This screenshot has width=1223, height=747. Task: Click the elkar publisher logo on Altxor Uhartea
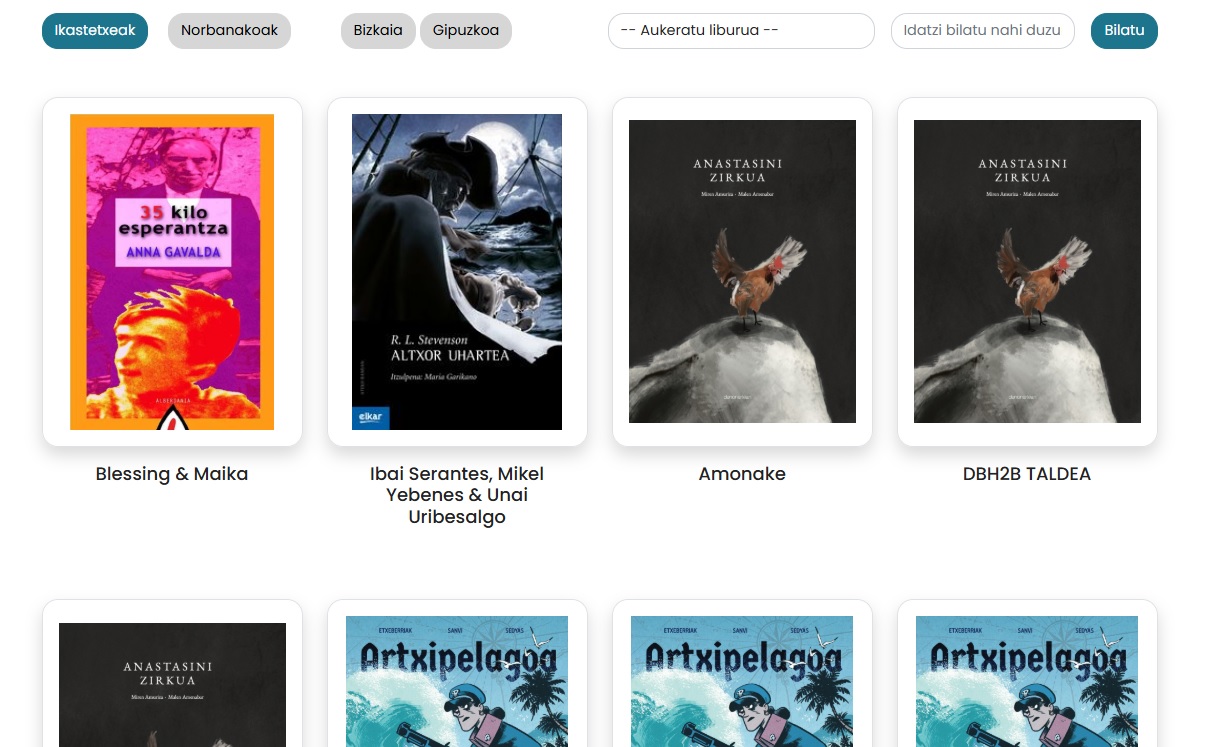pyautogui.click(x=371, y=418)
